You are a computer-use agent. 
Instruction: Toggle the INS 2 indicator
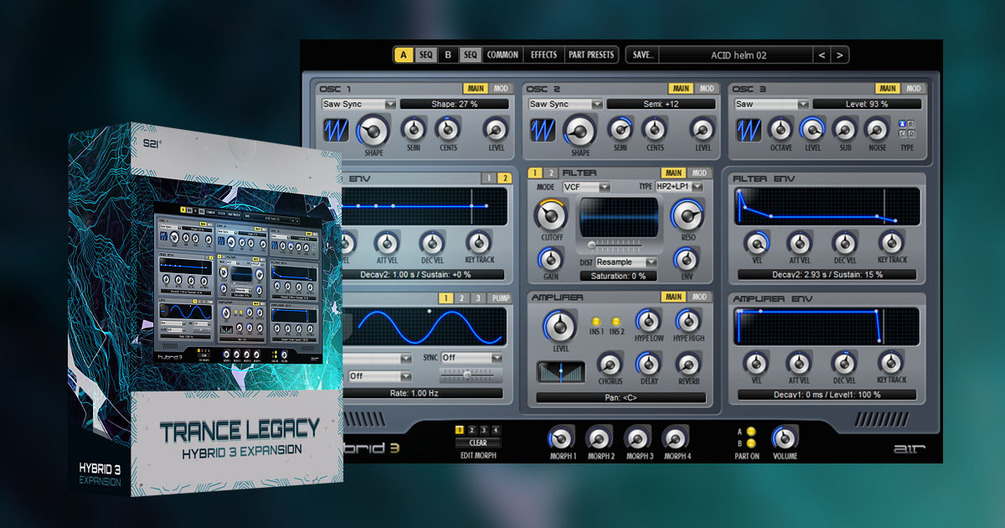pyautogui.click(x=616, y=321)
